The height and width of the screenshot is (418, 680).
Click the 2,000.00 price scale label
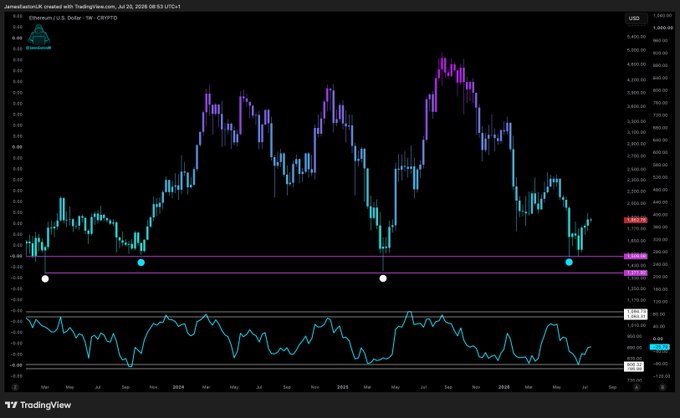click(x=636, y=203)
